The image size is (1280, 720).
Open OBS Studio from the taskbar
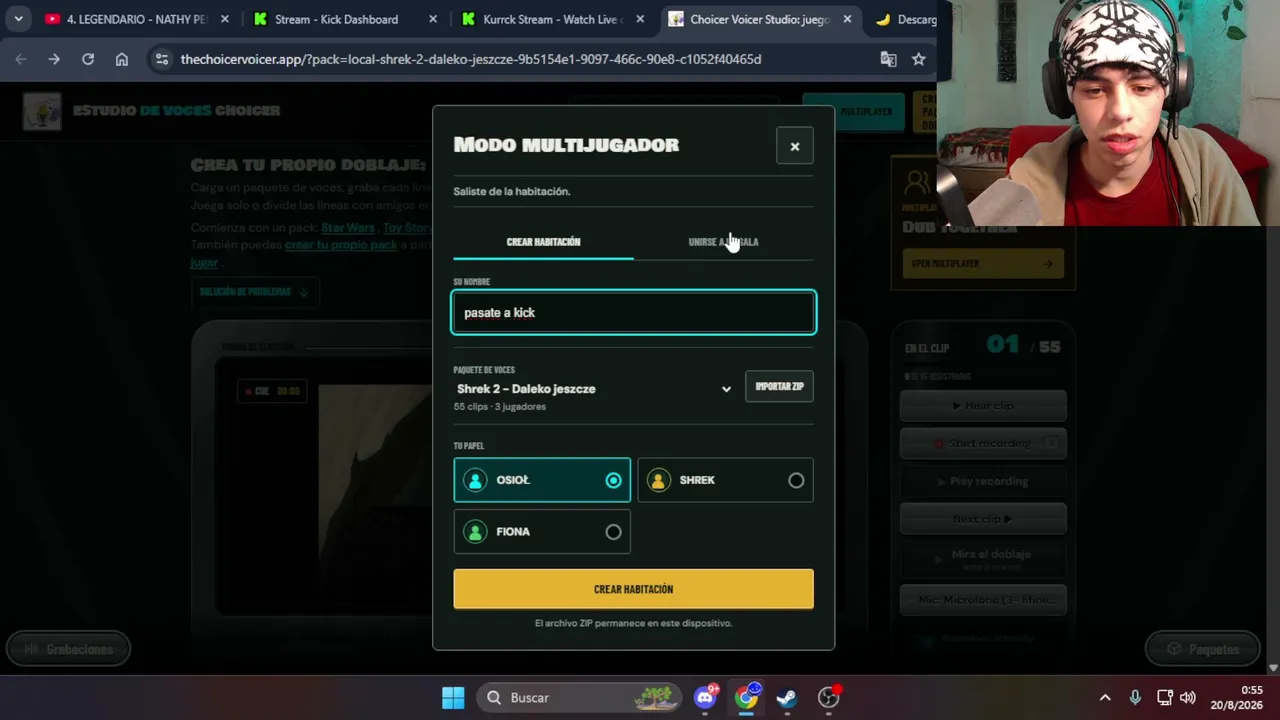pos(829,698)
